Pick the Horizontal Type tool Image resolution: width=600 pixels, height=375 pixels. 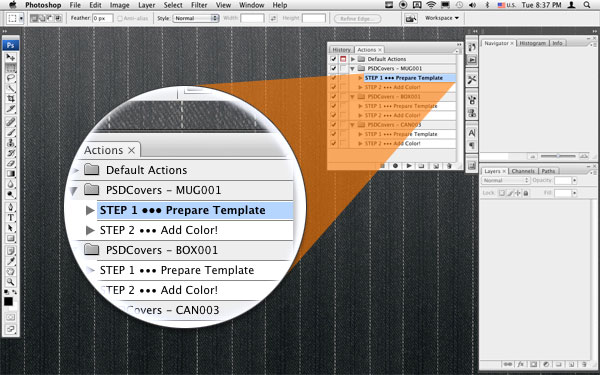click(11, 218)
